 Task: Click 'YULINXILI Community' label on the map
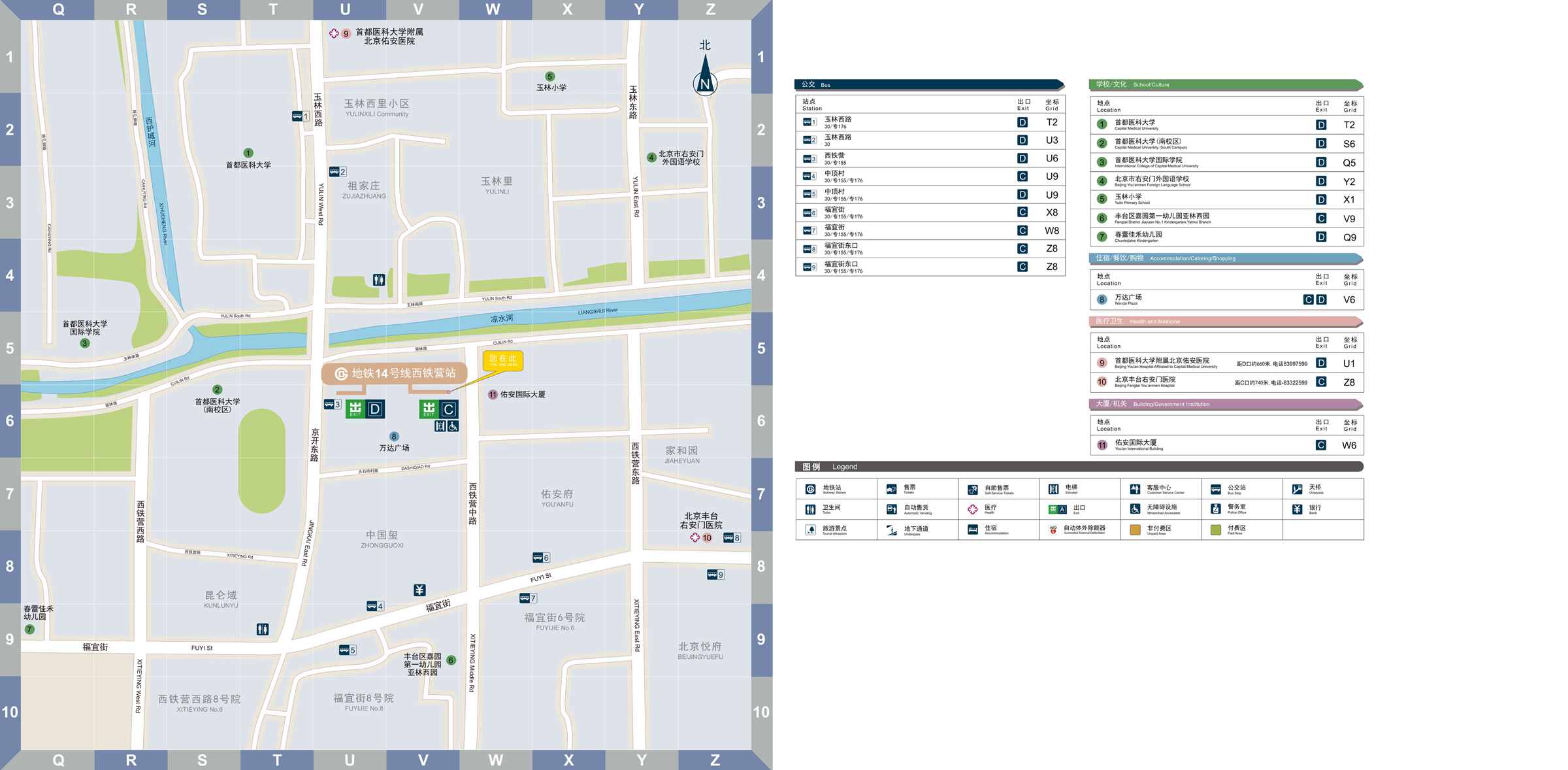[x=377, y=114]
